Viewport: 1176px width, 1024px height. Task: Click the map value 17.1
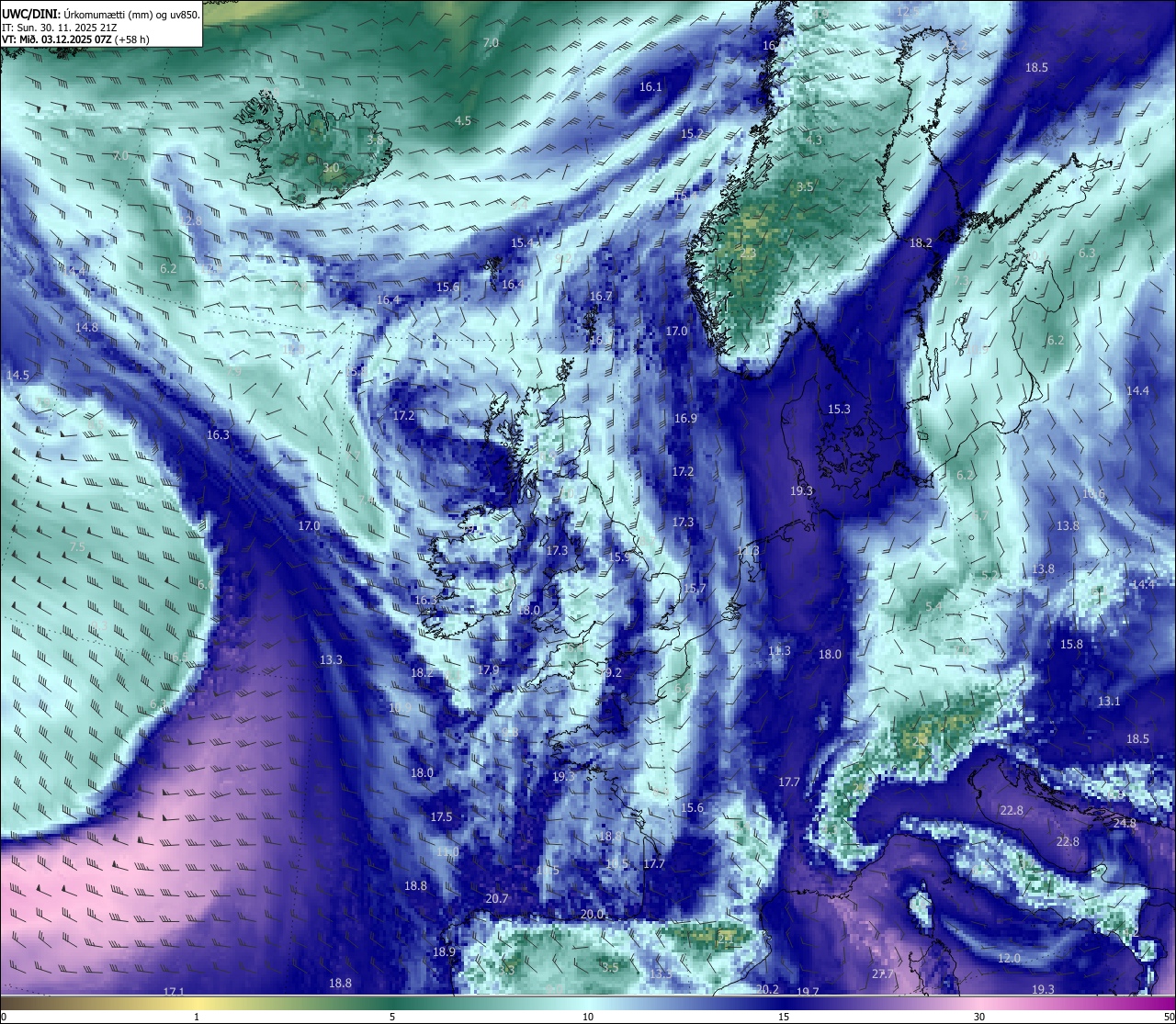pyautogui.click(x=174, y=992)
